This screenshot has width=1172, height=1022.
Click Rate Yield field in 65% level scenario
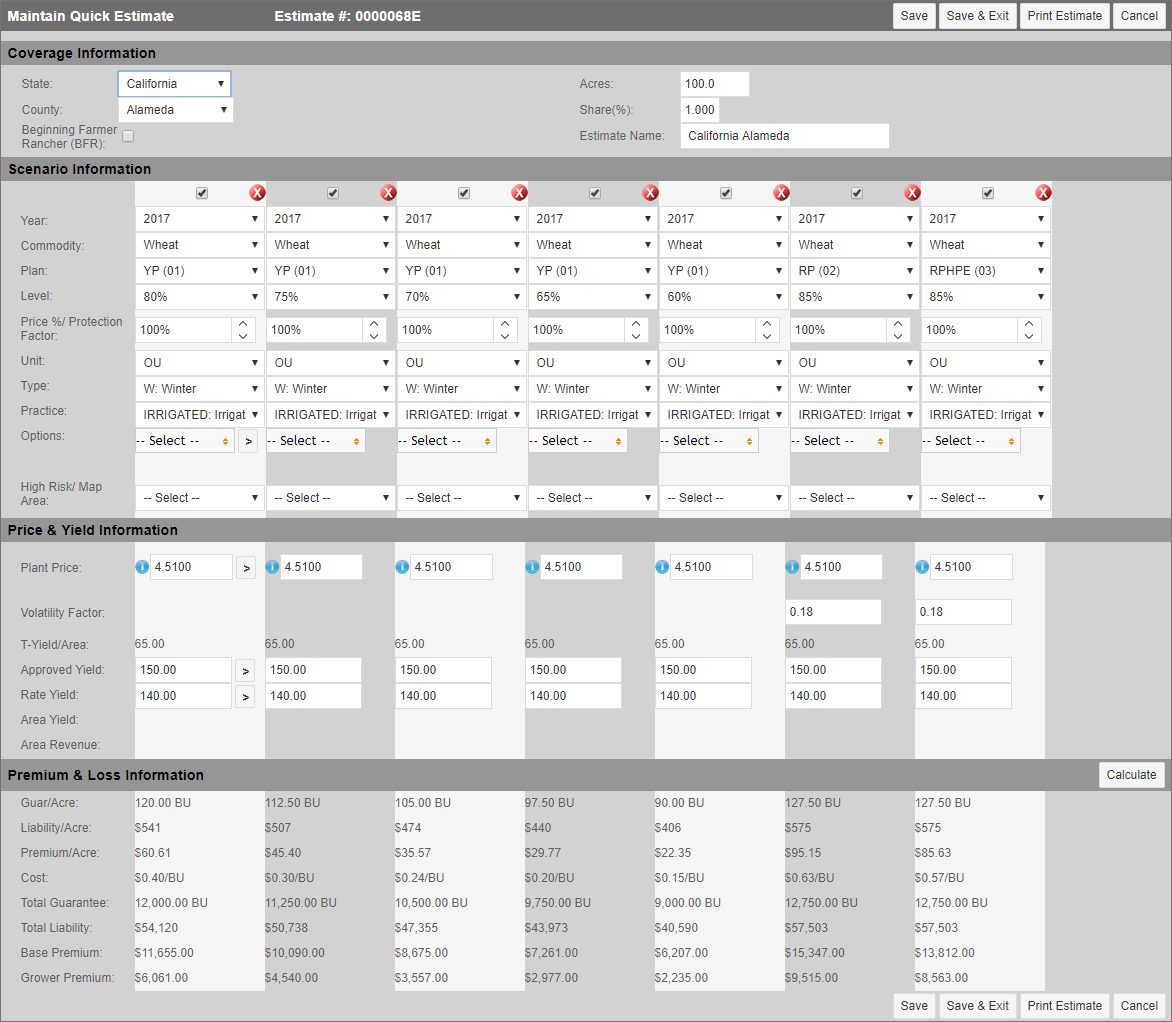[x=573, y=696]
